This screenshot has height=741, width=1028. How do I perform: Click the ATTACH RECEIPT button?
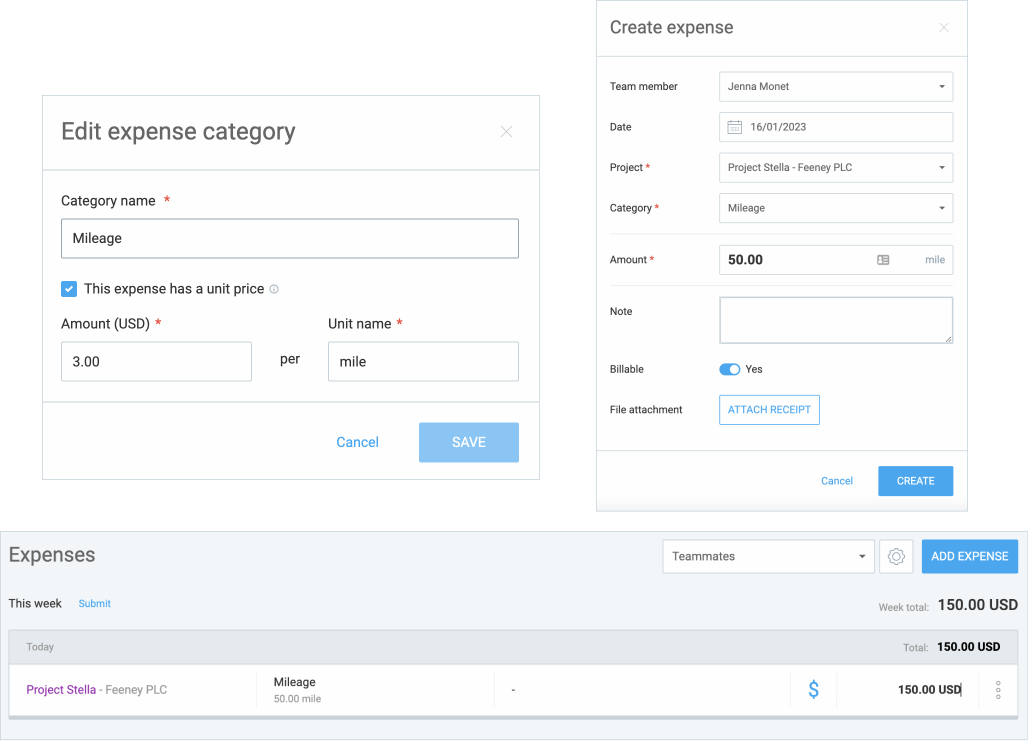click(769, 409)
